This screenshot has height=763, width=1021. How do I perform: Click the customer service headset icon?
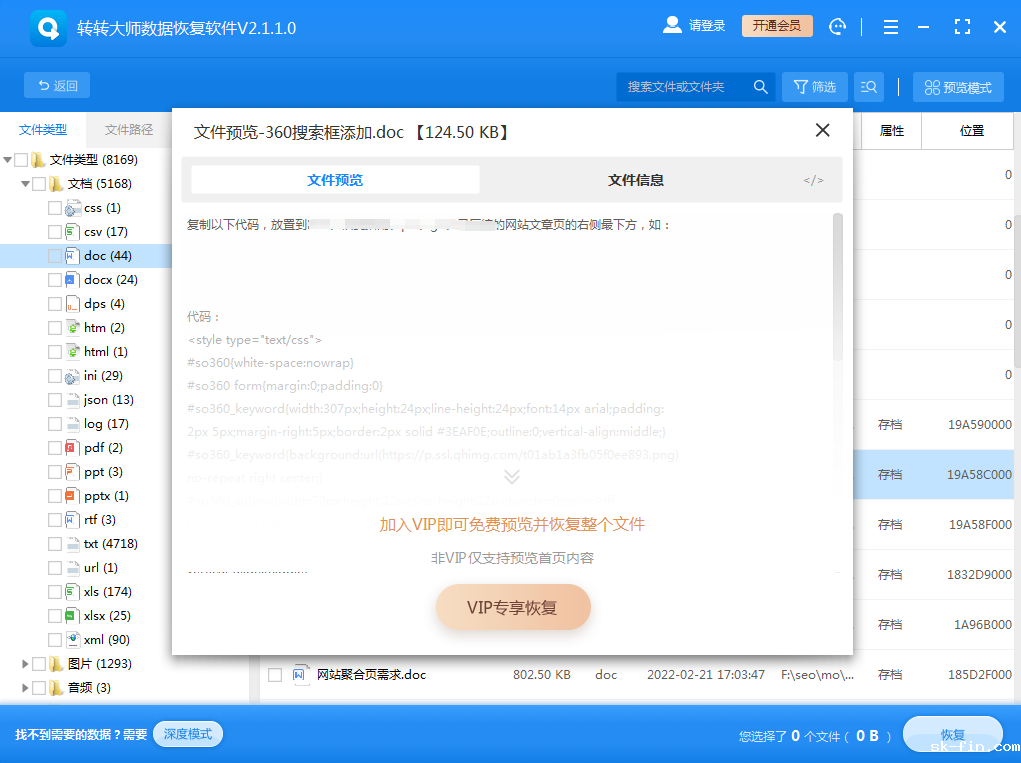click(838, 27)
